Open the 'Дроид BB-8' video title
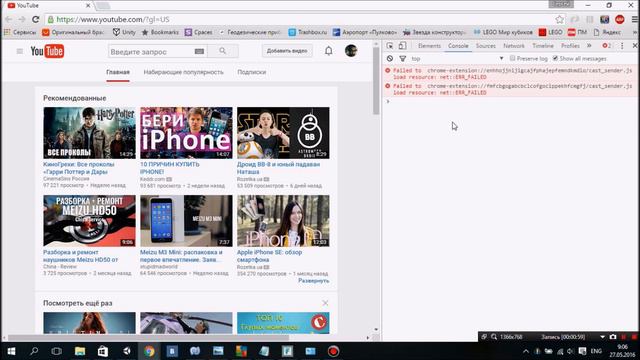This screenshot has height=360, width=640. tap(278, 168)
